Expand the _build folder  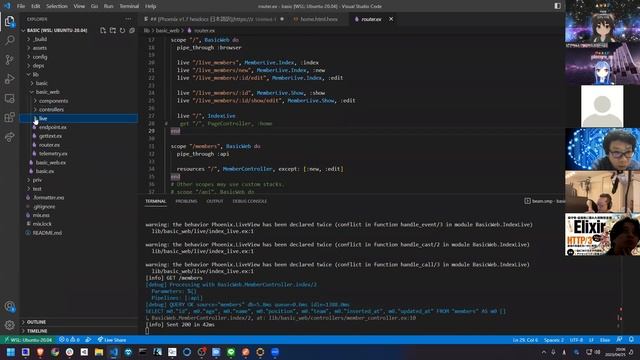tap(79, 39)
